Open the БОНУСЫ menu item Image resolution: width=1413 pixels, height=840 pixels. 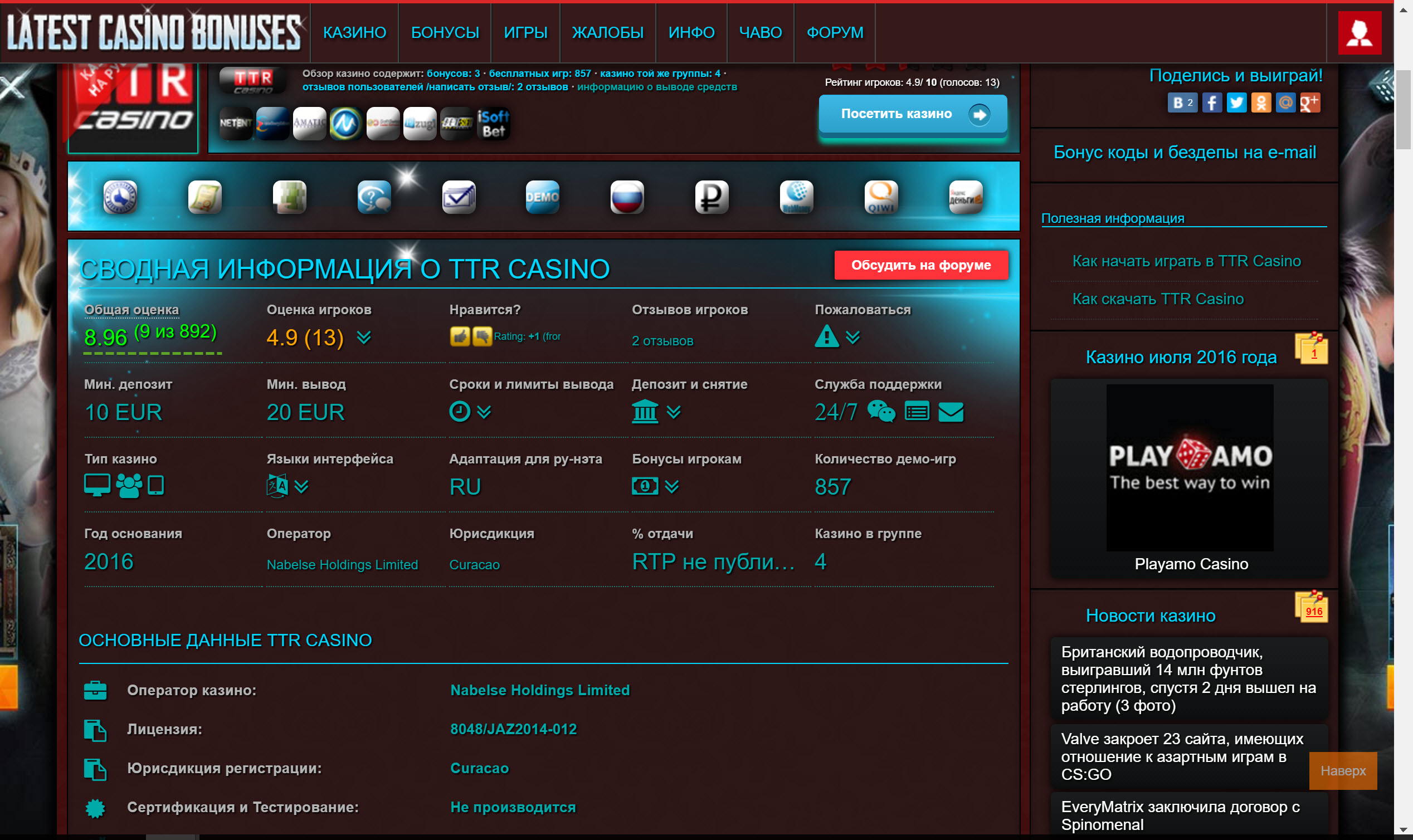point(445,33)
